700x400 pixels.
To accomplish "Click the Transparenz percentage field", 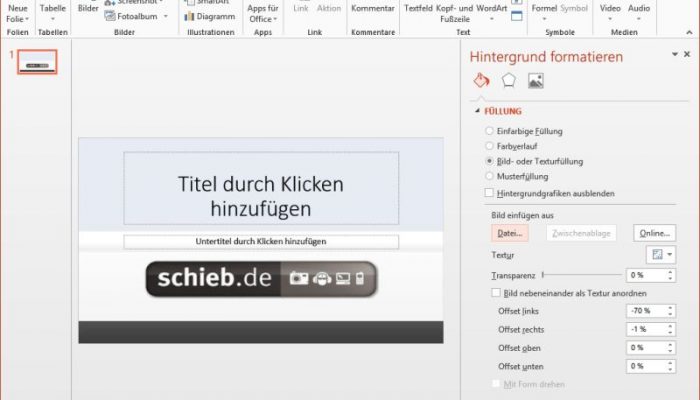I will pyautogui.click(x=646, y=275).
